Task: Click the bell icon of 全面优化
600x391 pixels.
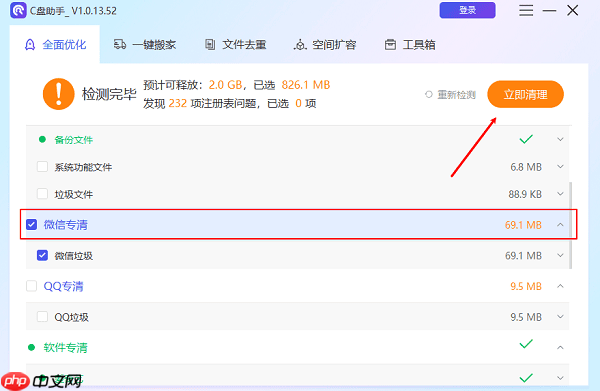Action: coord(30,45)
